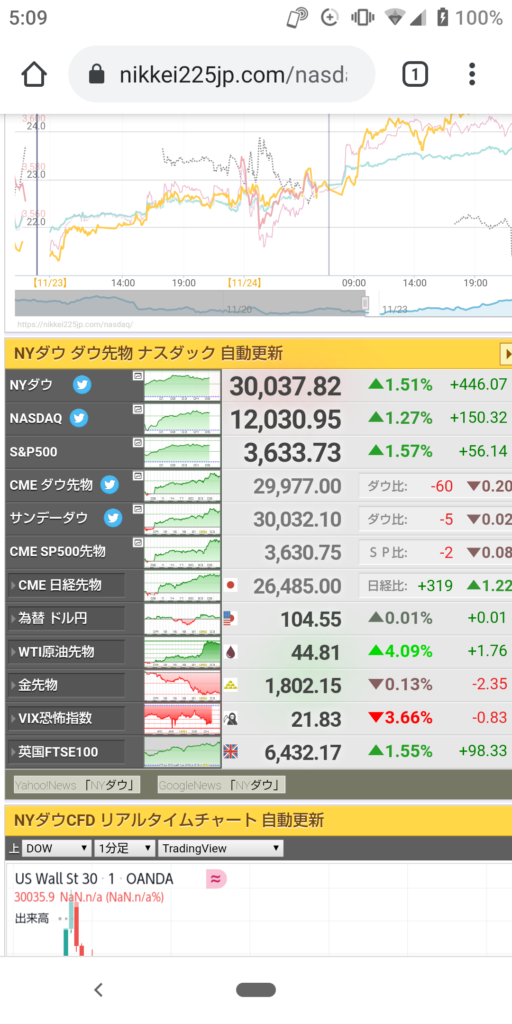This screenshot has width=512, height=1024.
Task: Expand the CME 日経先物 row
Action: point(66,585)
